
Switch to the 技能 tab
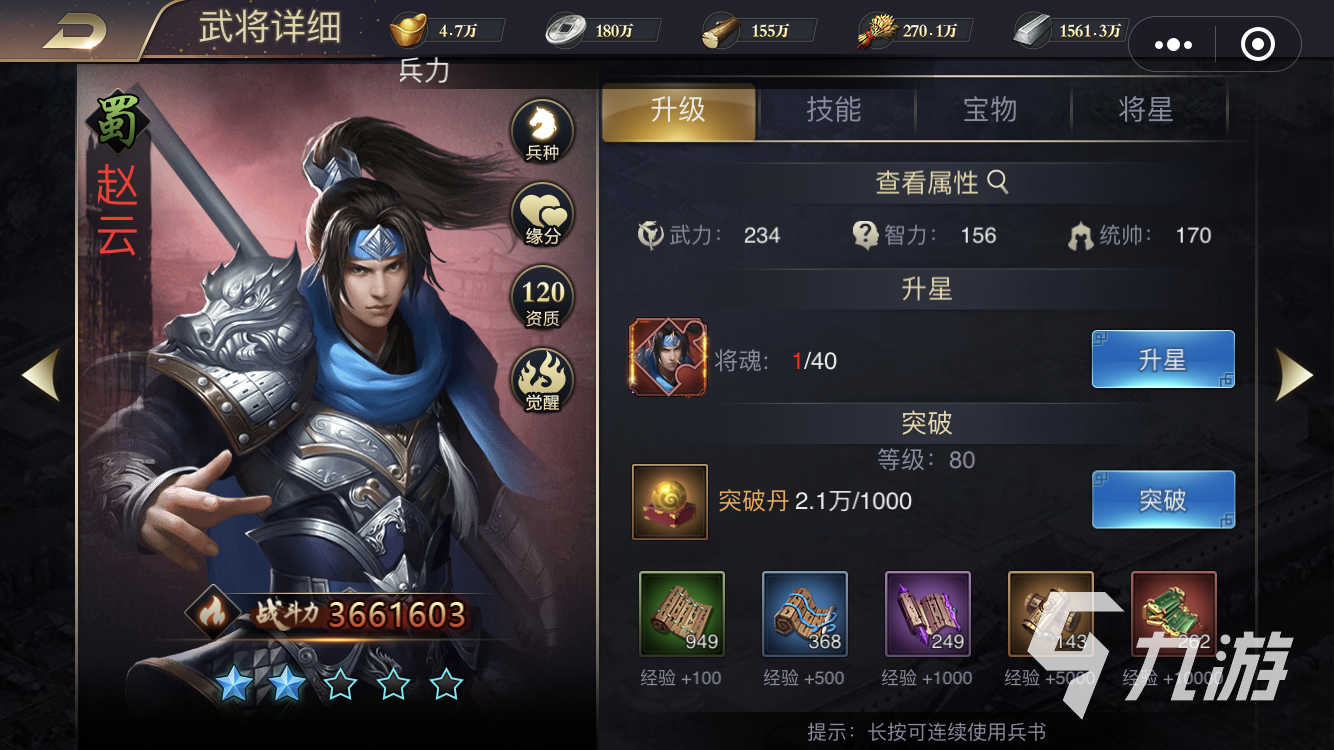(x=834, y=111)
